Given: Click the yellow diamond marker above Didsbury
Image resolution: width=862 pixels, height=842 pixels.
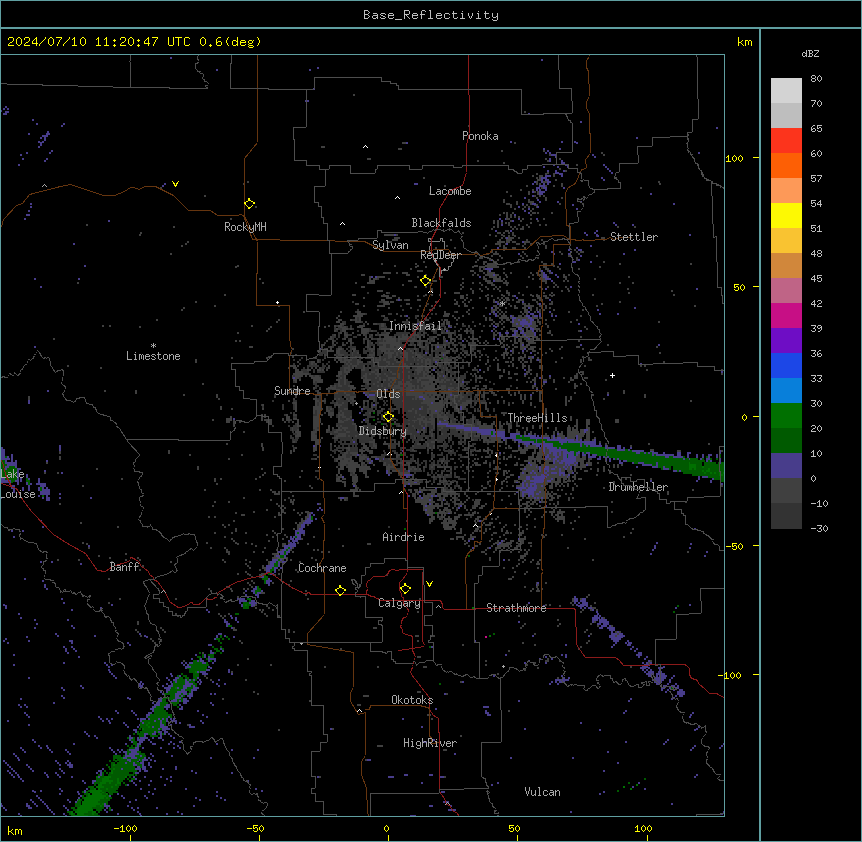Looking at the screenshot, I should [388, 417].
